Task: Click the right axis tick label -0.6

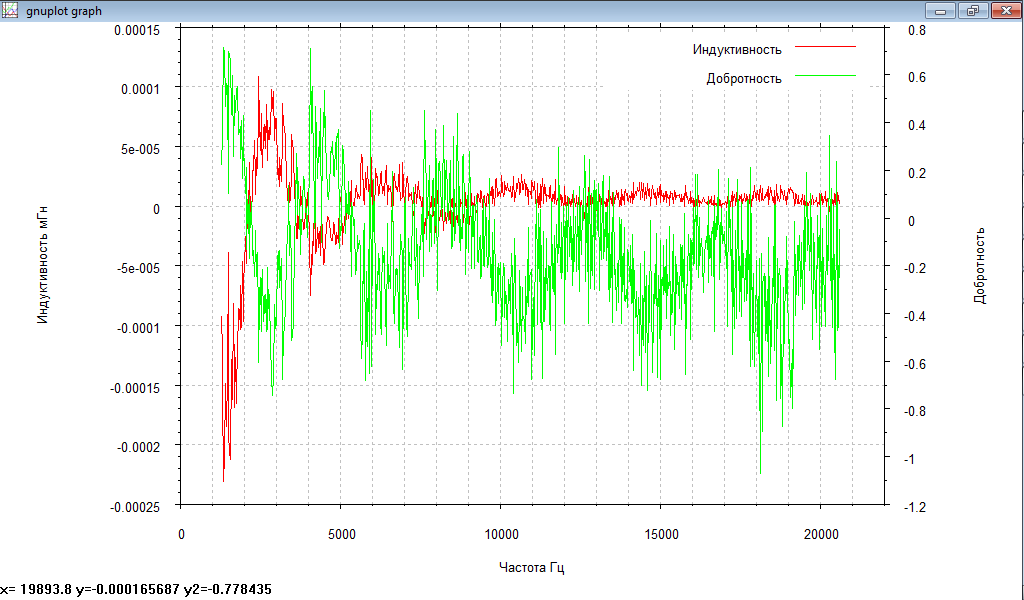Action: tap(914, 364)
